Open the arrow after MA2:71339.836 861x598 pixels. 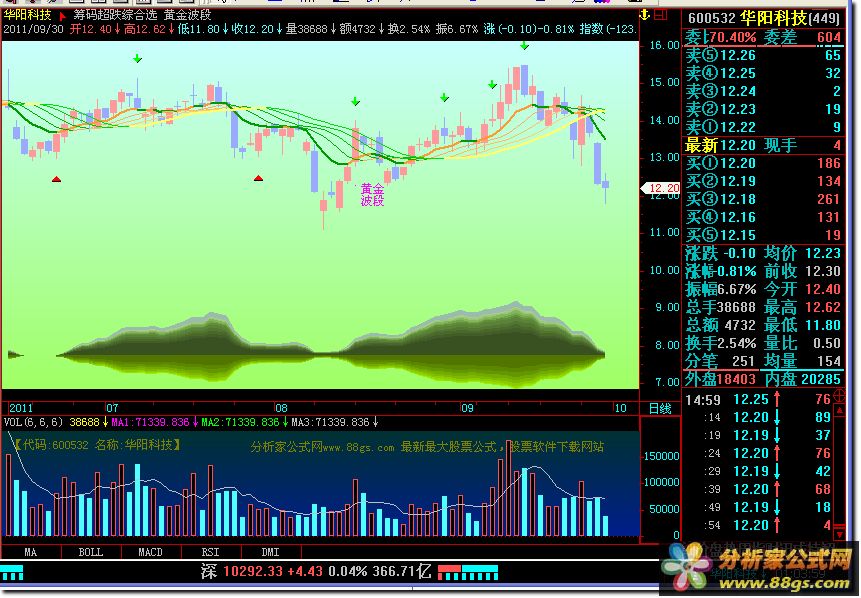coord(284,422)
